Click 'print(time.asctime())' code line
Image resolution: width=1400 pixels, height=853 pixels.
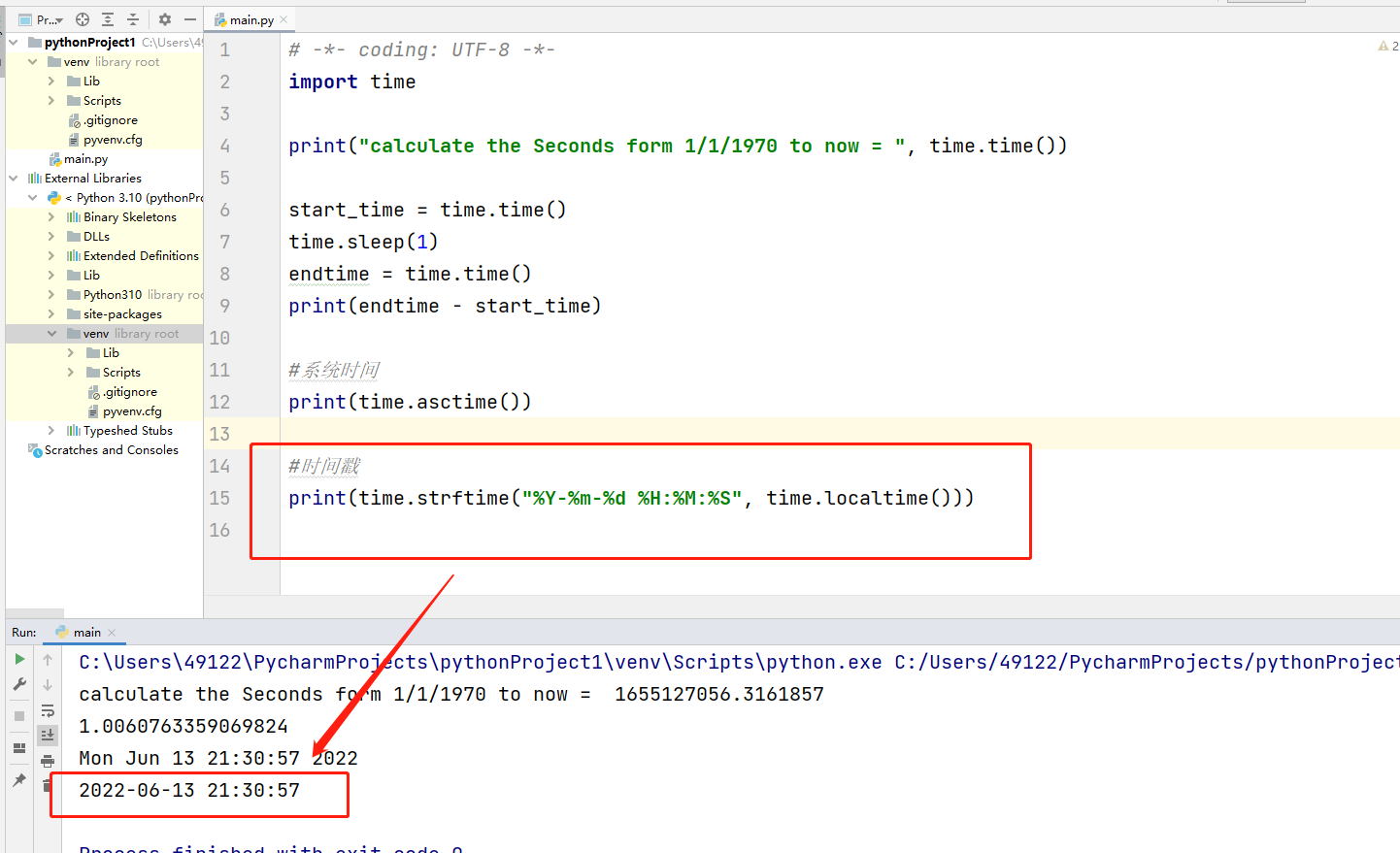[x=410, y=402]
